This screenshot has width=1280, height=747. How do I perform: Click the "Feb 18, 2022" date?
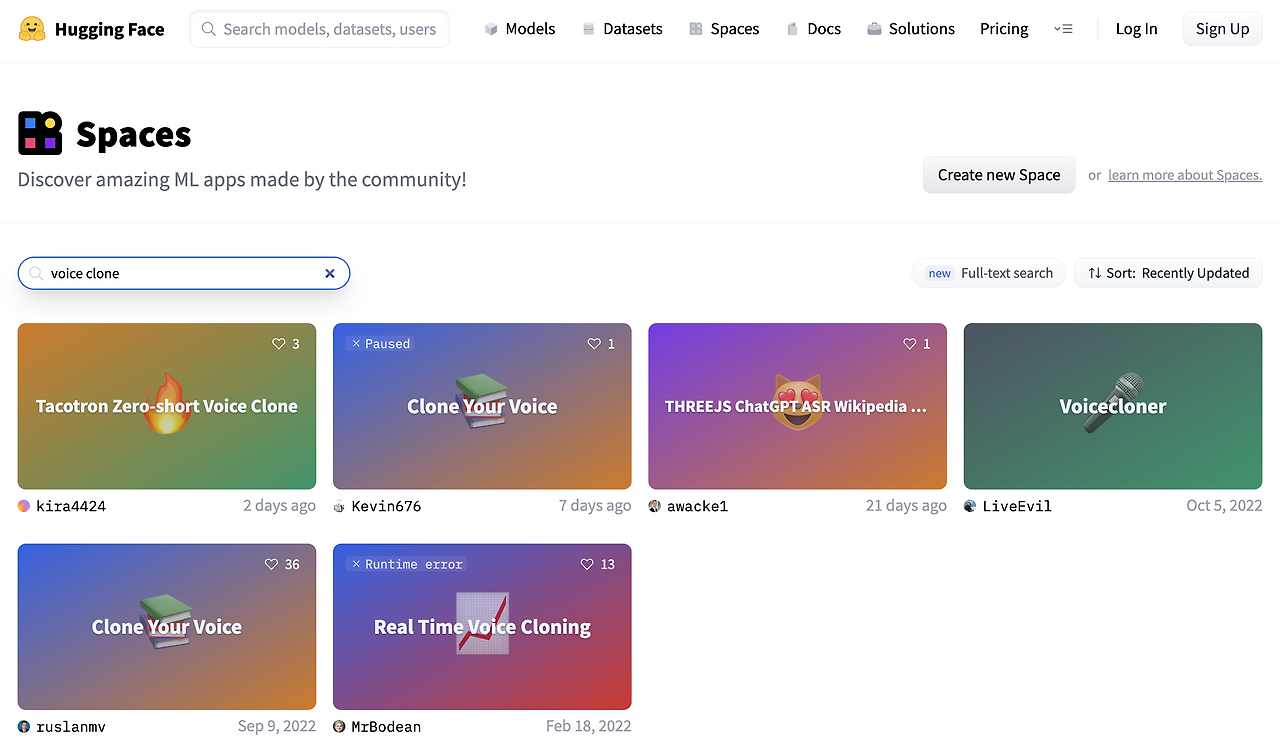click(x=589, y=727)
